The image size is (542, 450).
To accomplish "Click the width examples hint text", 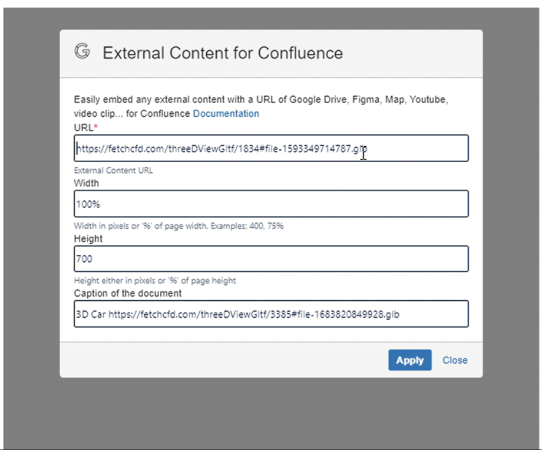I will [x=179, y=226].
